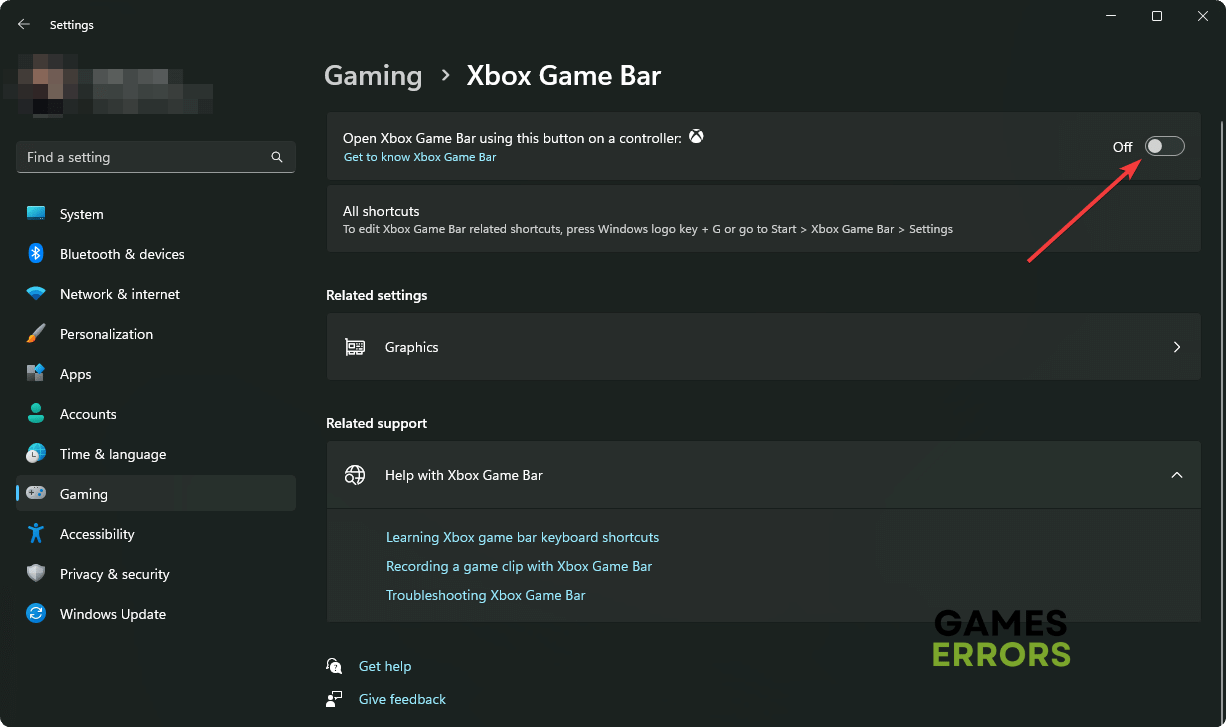
Task: Click the Find a setting search box
Action: click(x=145, y=157)
